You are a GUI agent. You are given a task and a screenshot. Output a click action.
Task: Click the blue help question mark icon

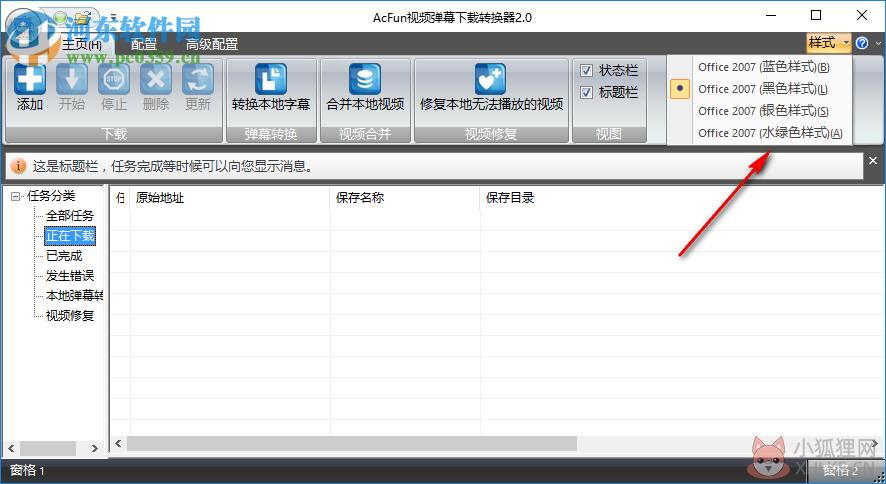(x=862, y=43)
